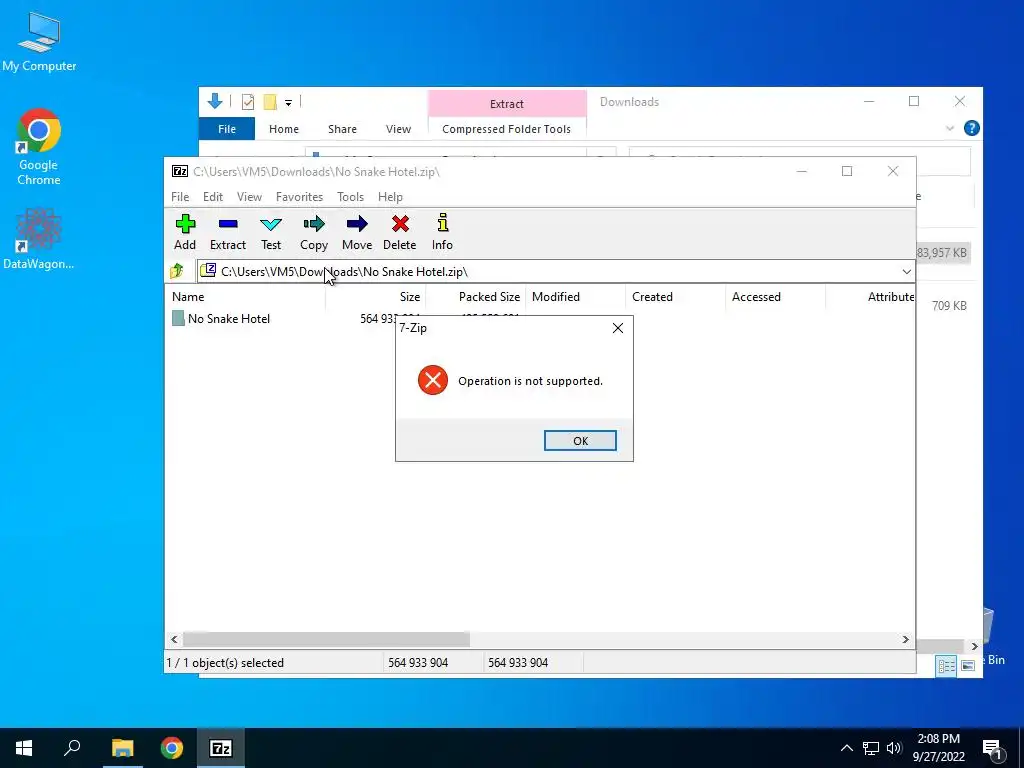Open the Tools menu
Screen dimensions: 1024x768
(350, 197)
